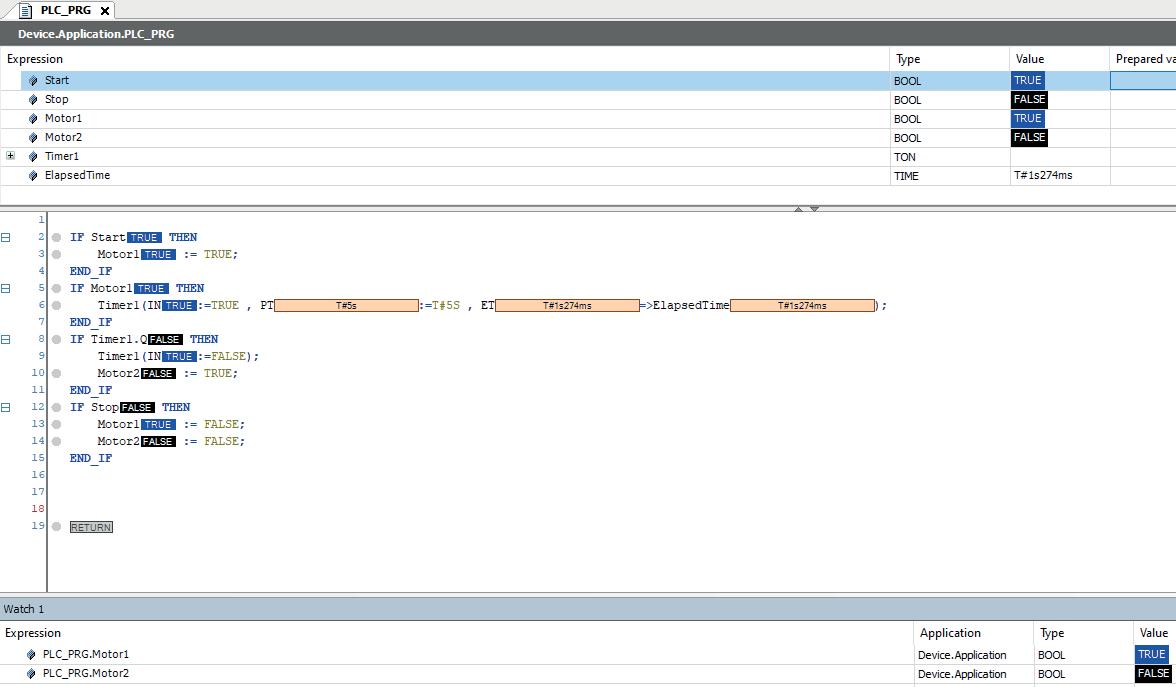Click the ElapsedTime value T#1s274ms
This screenshot has width=1176, height=687.
[x=1043, y=175]
